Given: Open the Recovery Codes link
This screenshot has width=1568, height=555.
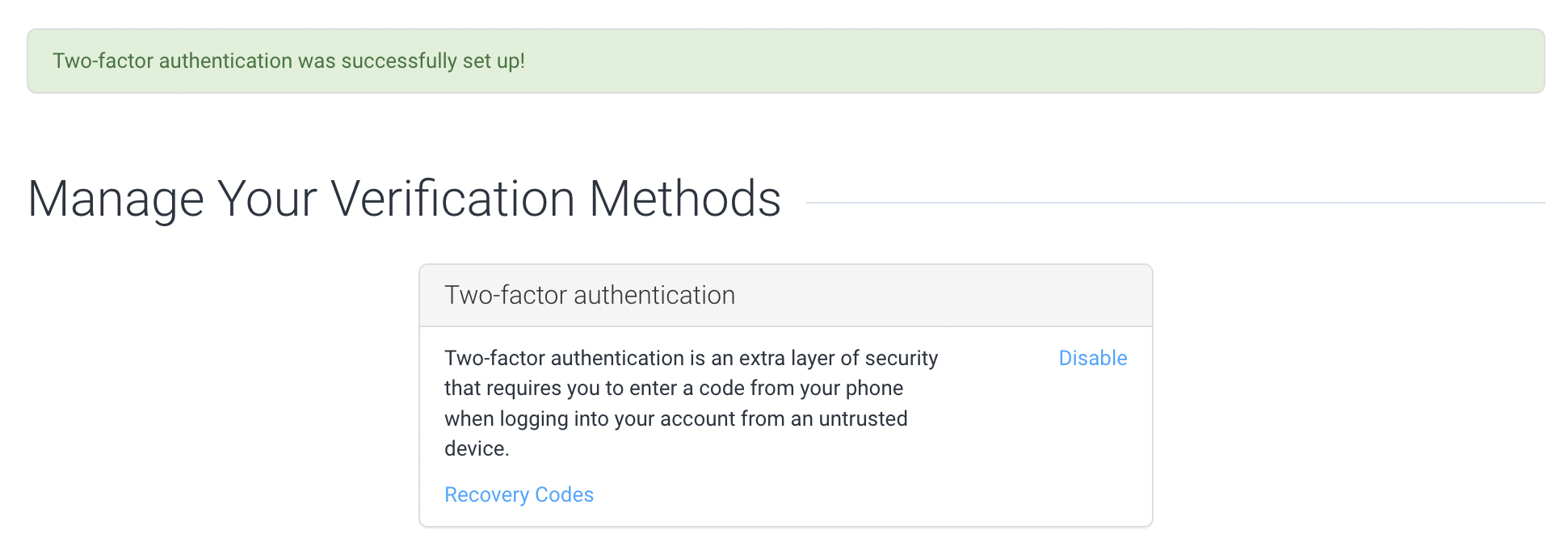Looking at the screenshot, I should coord(519,494).
